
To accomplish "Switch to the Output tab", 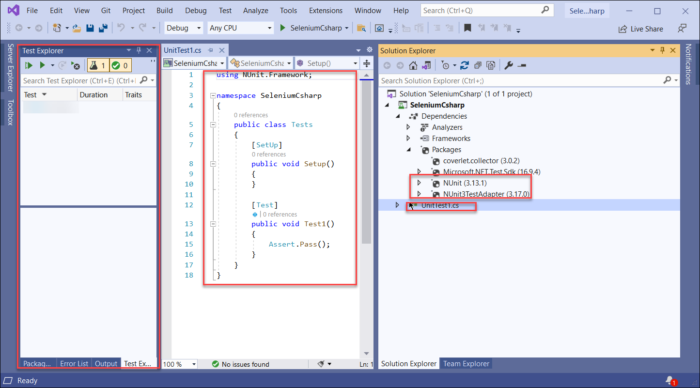I will point(106,364).
